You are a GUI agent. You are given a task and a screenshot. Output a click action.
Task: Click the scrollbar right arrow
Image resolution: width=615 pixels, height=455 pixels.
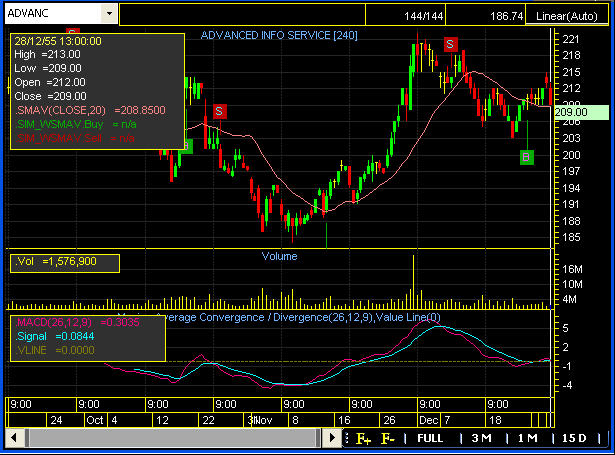pyautogui.click(x=332, y=437)
